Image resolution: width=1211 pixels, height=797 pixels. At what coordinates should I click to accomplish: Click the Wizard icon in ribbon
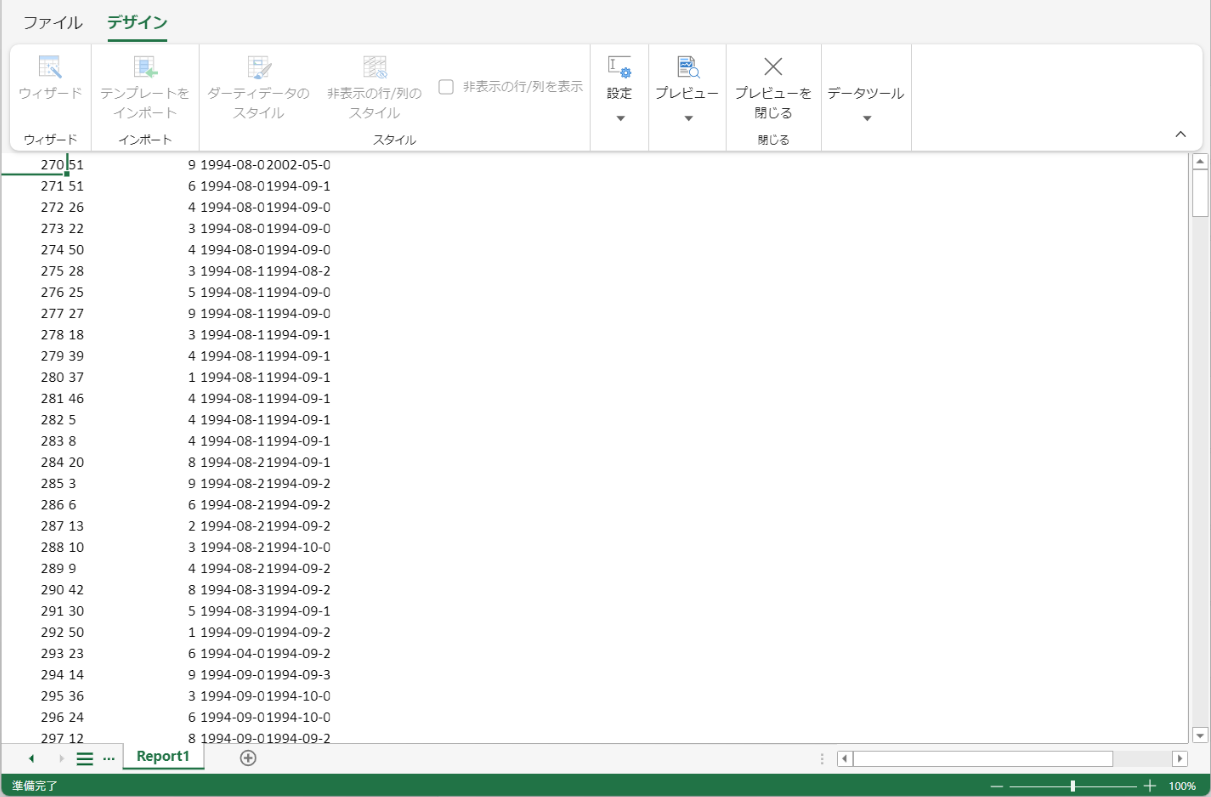coord(50,67)
